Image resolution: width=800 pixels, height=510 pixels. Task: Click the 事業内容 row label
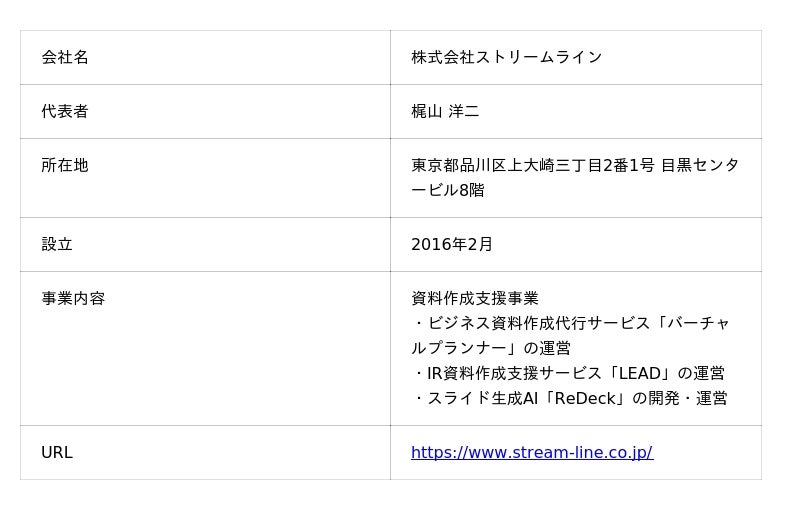[x=73, y=298]
